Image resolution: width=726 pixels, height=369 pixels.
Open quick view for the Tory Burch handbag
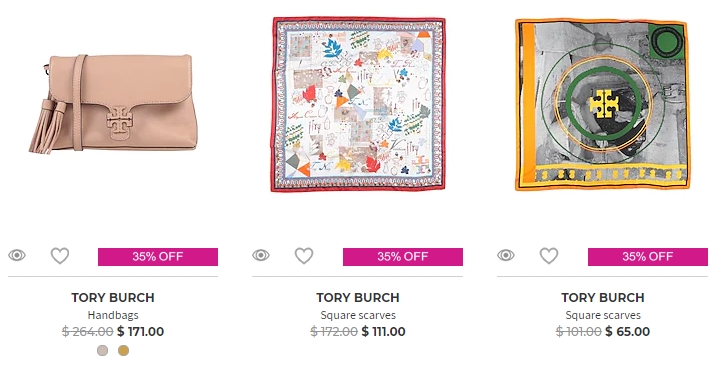click(x=17, y=255)
